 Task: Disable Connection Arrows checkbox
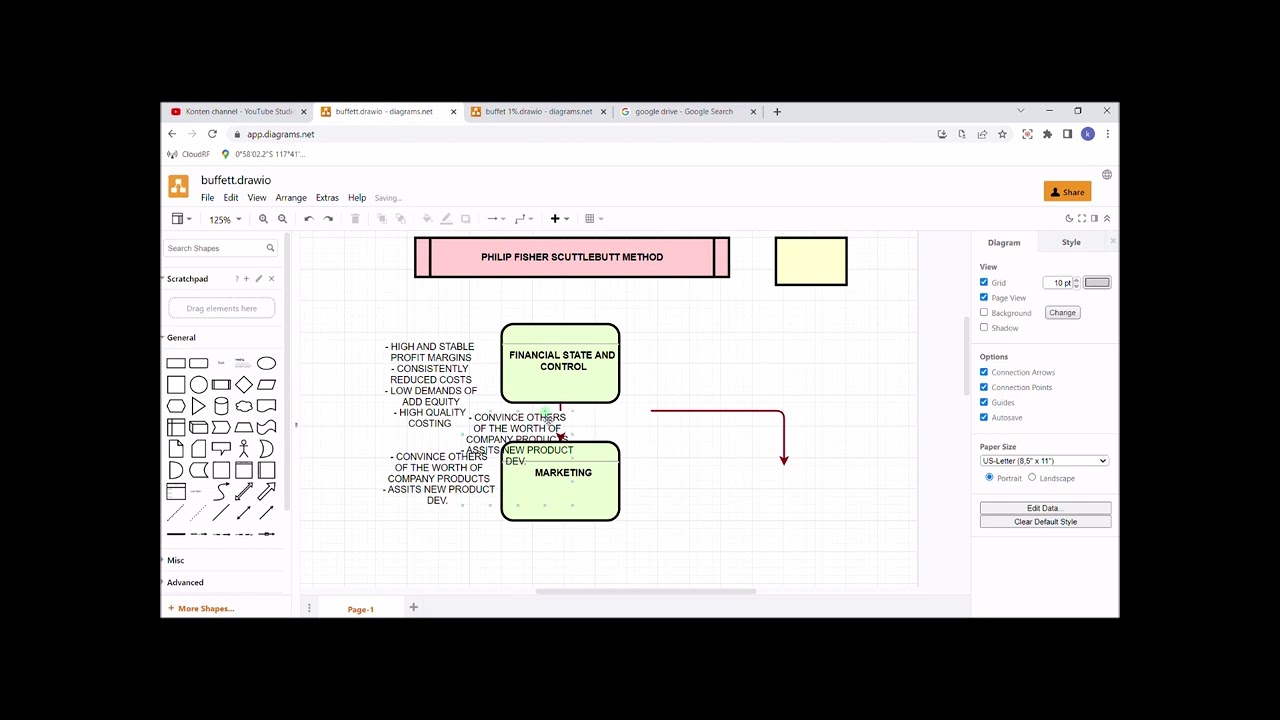coord(984,372)
